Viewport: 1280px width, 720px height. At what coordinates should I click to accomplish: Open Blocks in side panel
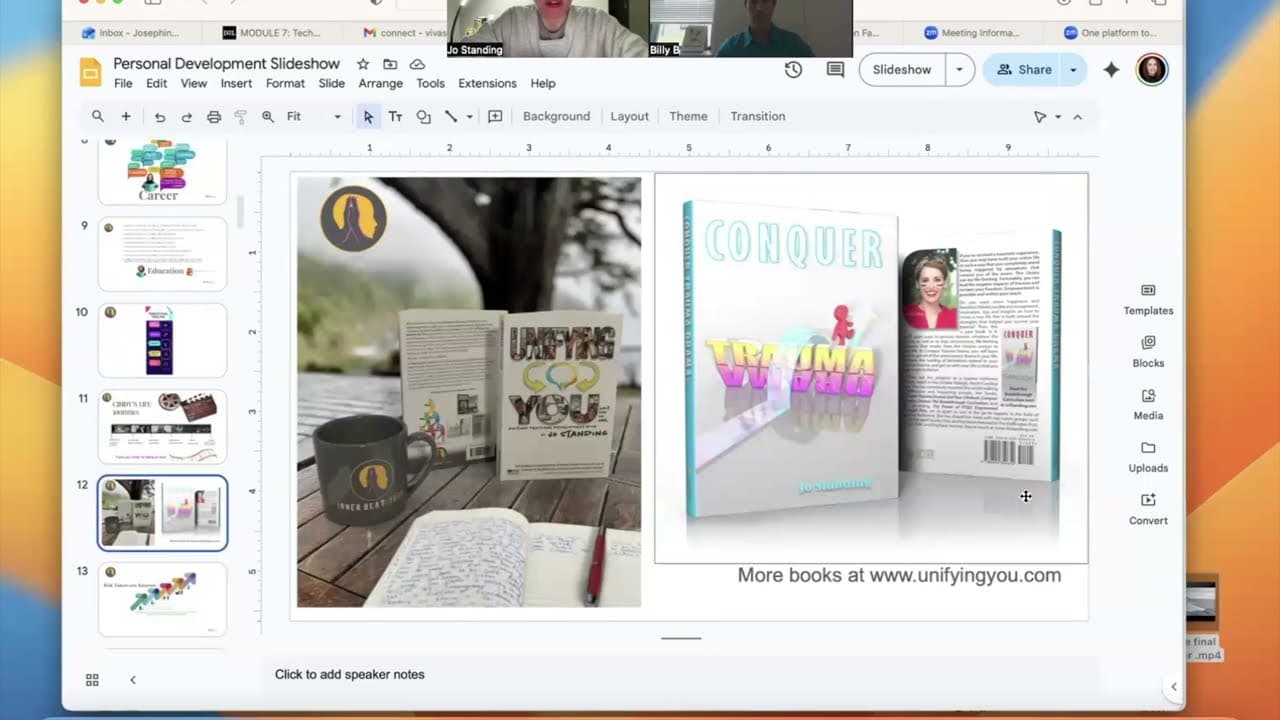point(1148,352)
